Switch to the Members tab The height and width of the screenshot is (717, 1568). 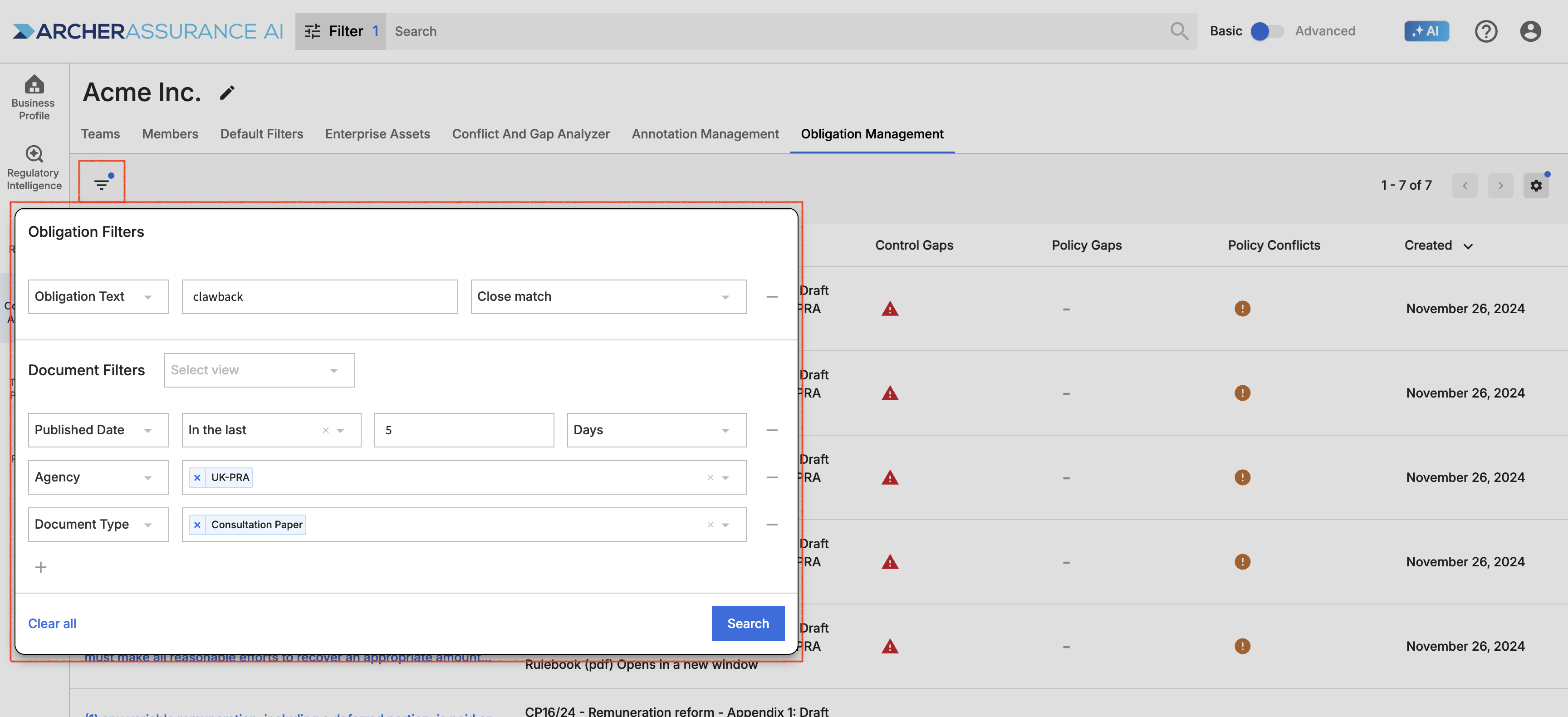170,134
